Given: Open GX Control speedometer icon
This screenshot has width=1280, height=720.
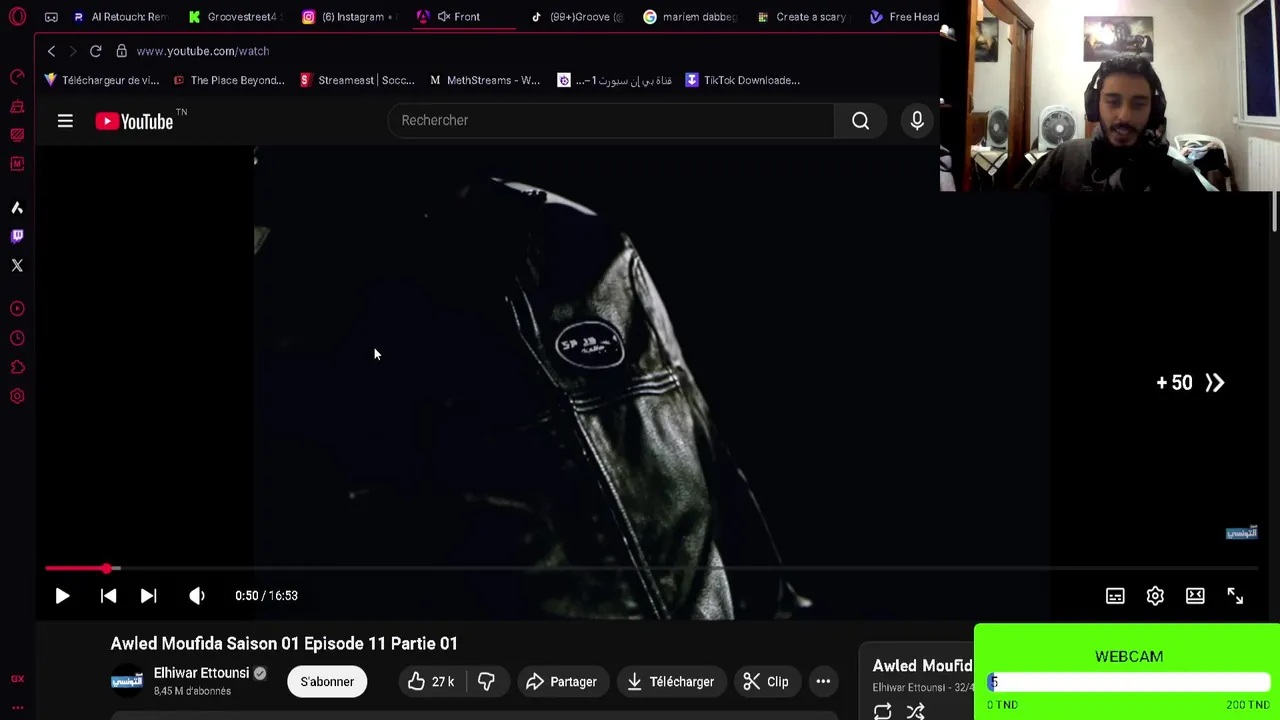Looking at the screenshot, I should 17,77.
